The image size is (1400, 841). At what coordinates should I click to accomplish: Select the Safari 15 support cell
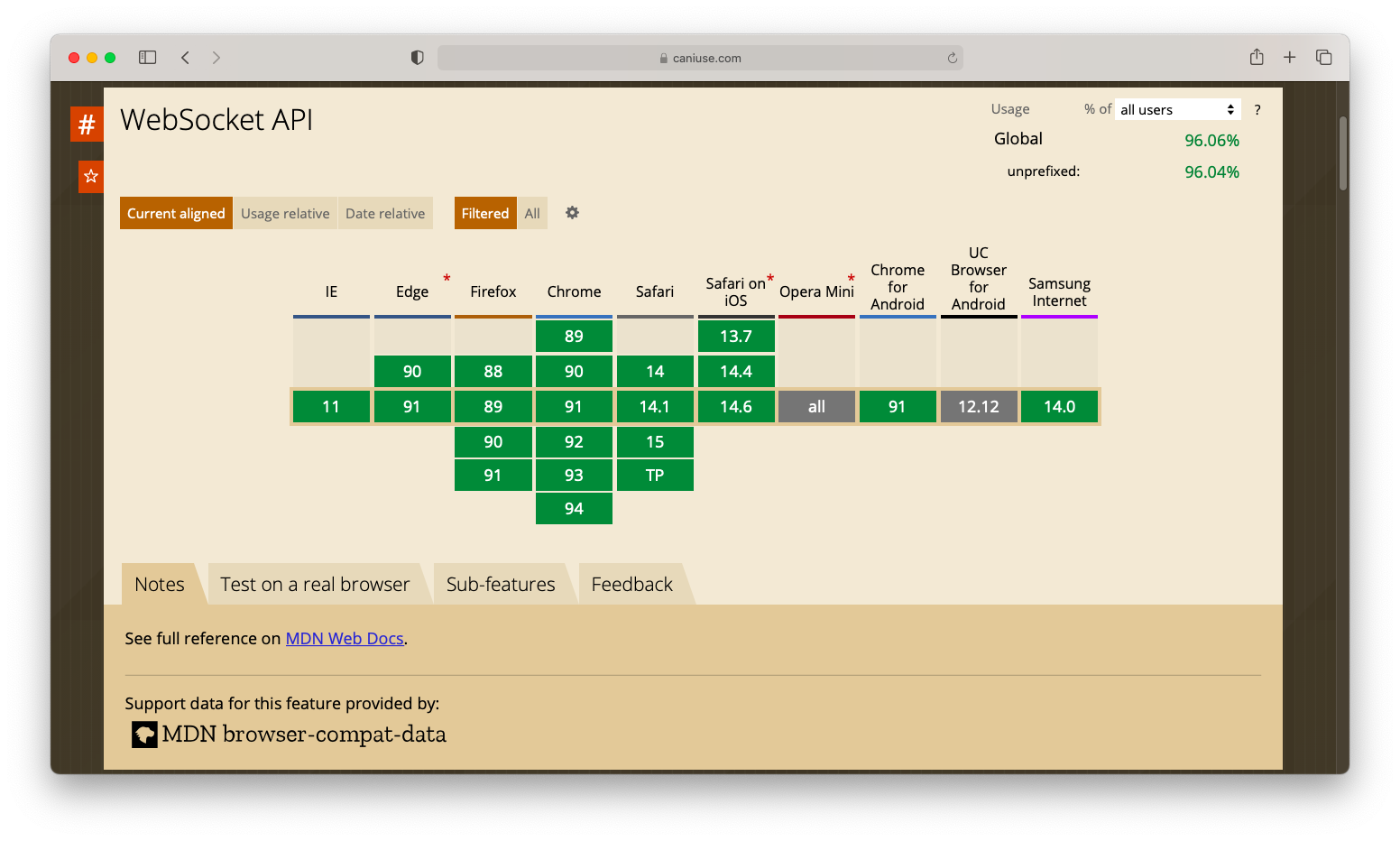(655, 441)
